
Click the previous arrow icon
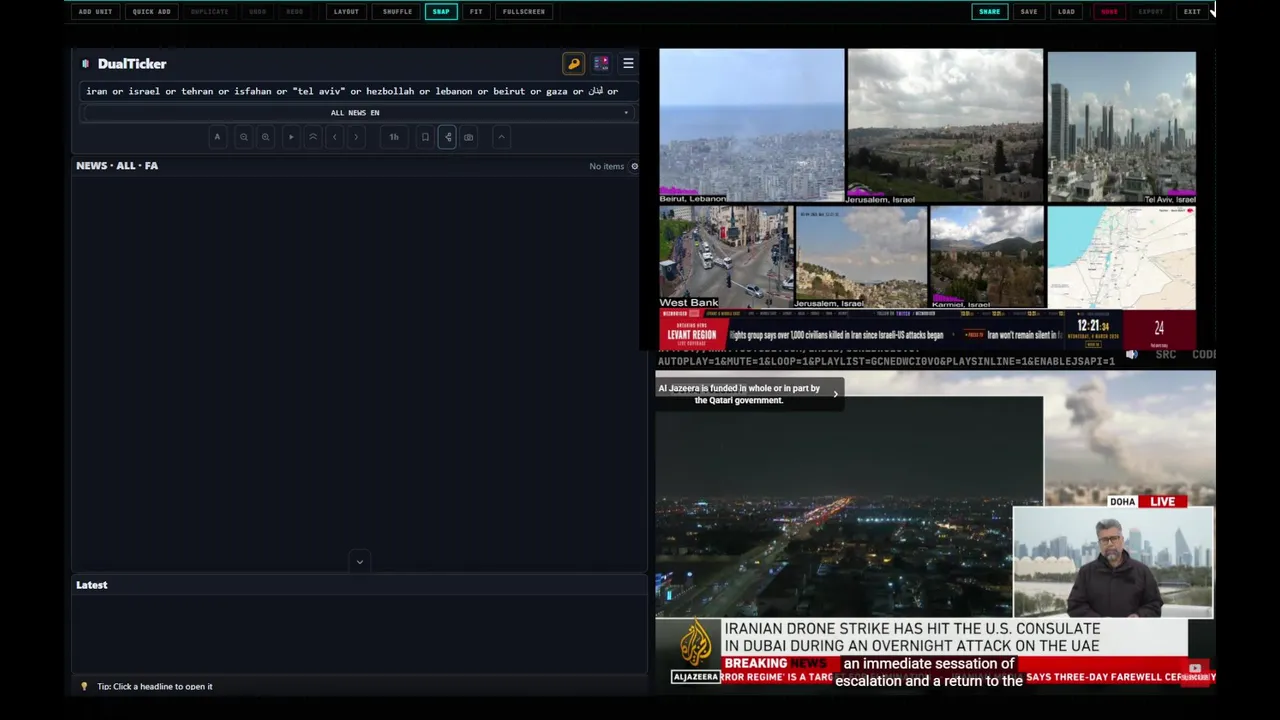[x=335, y=137]
